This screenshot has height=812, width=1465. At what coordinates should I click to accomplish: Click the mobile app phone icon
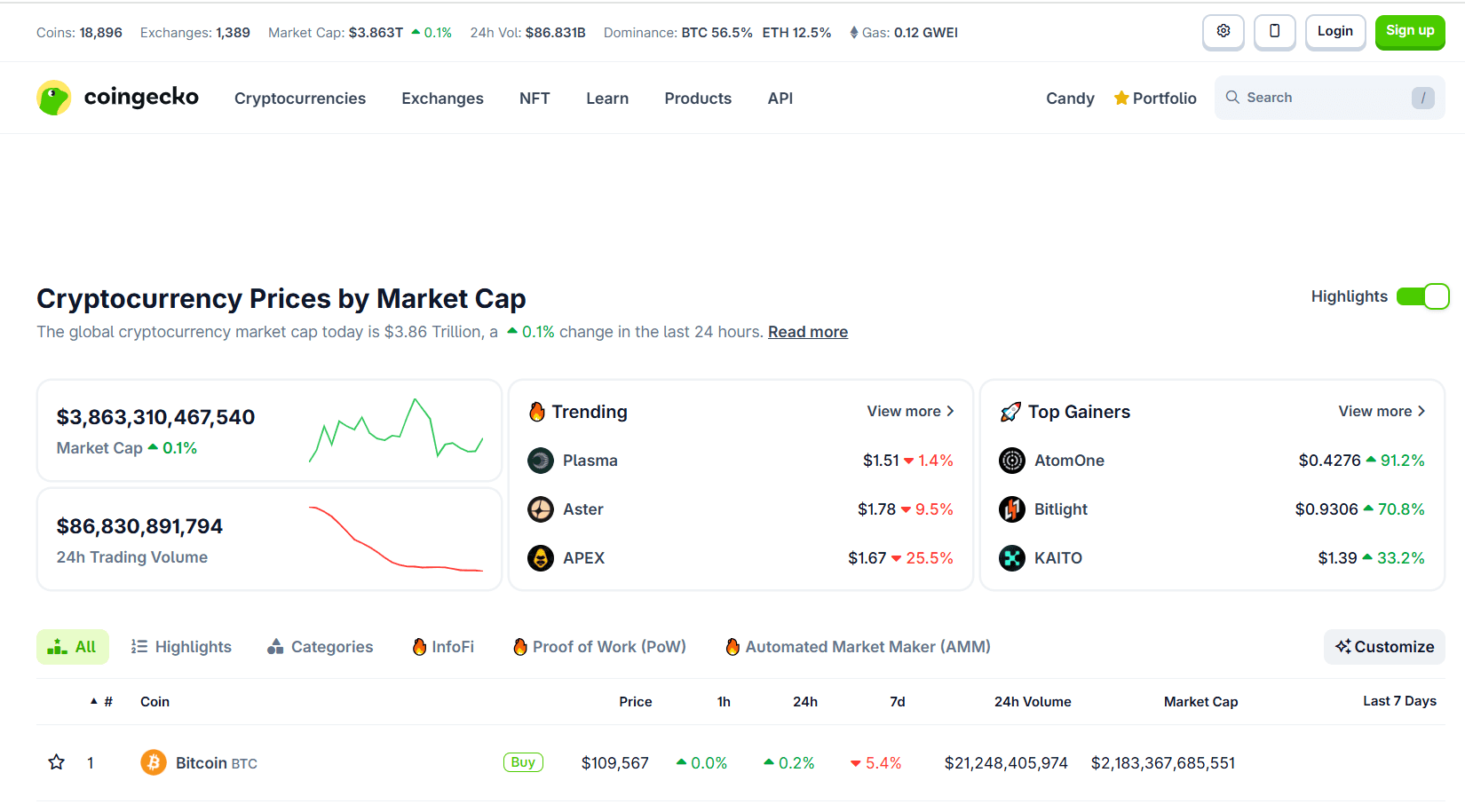pyautogui.click(x=1275, y=32)
